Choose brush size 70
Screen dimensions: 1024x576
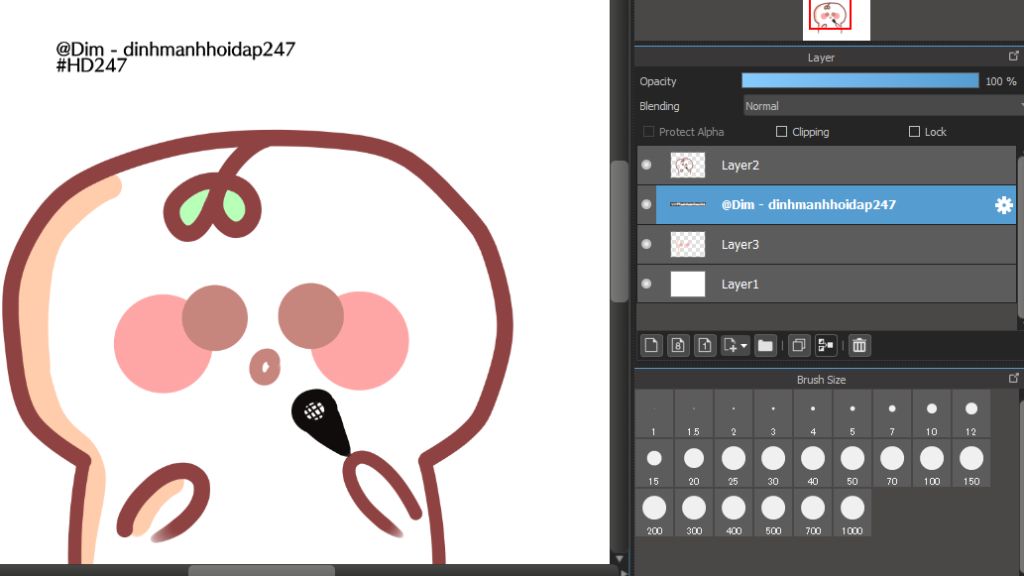[892, 464]
